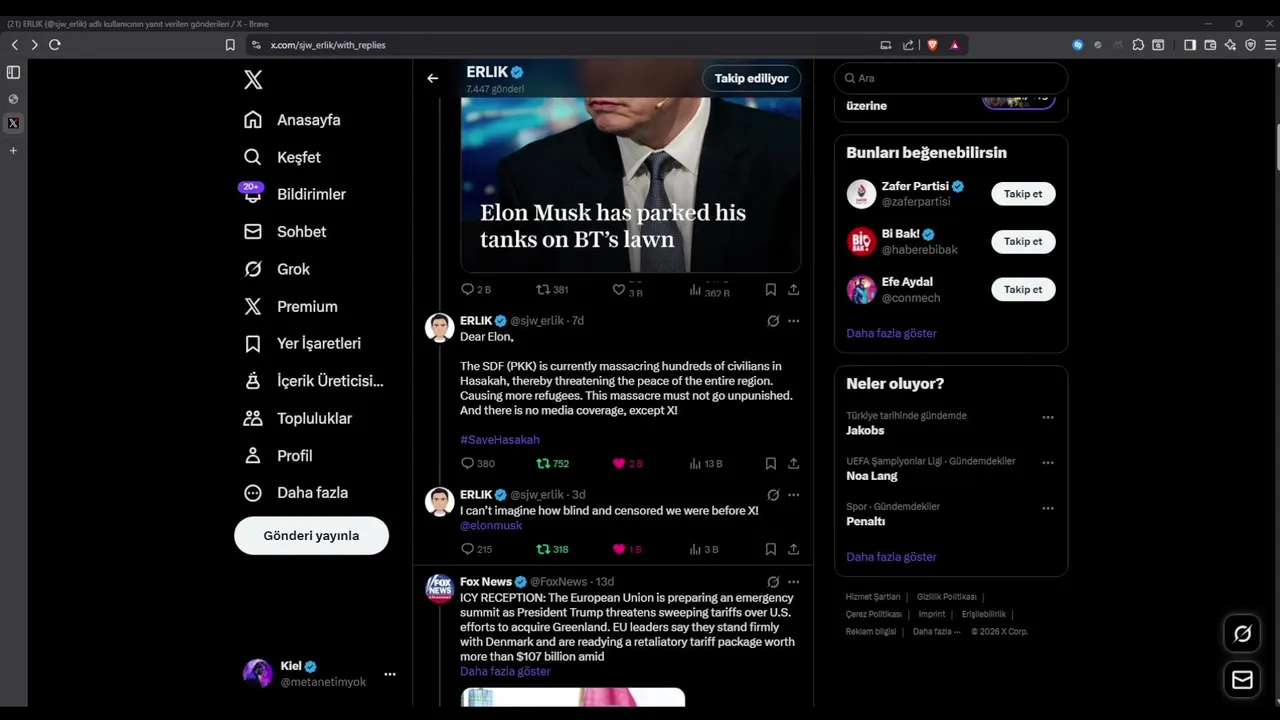Like the Elon Musk BT post
This screenshot has height=720, width=1280.
(627, 289)
